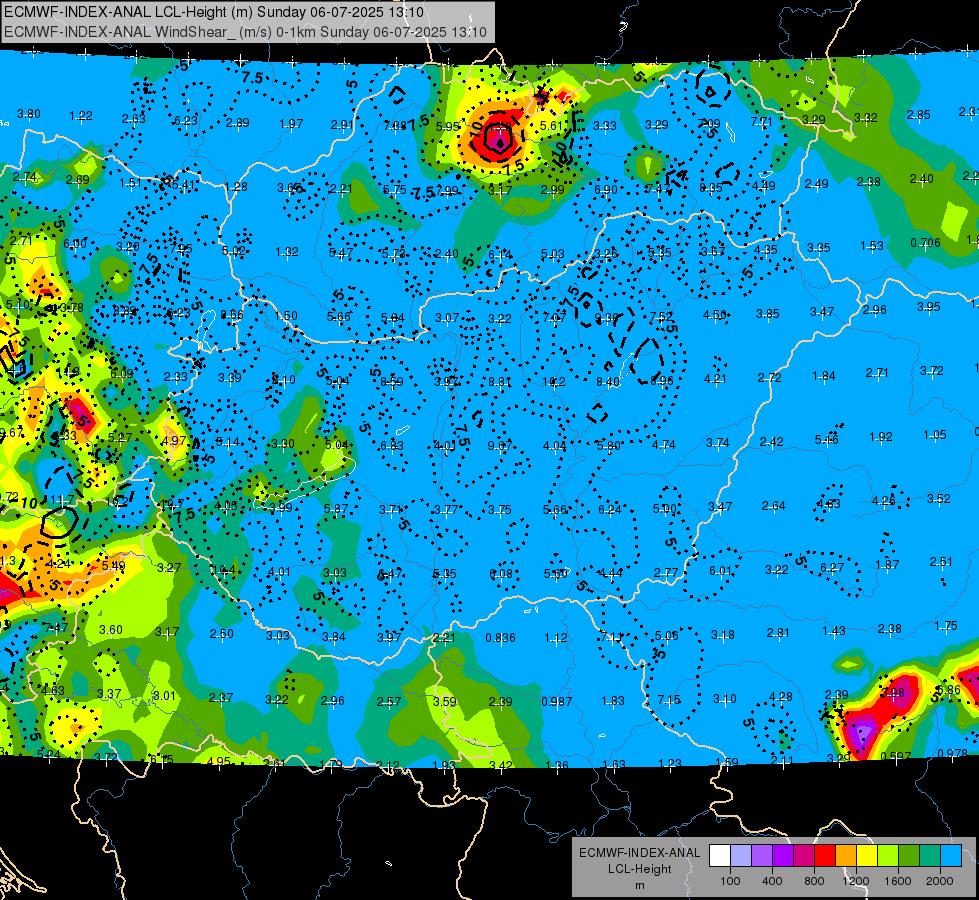
Task: Click the white swatch in the LCL-Height legend
Action: point(720,856)
